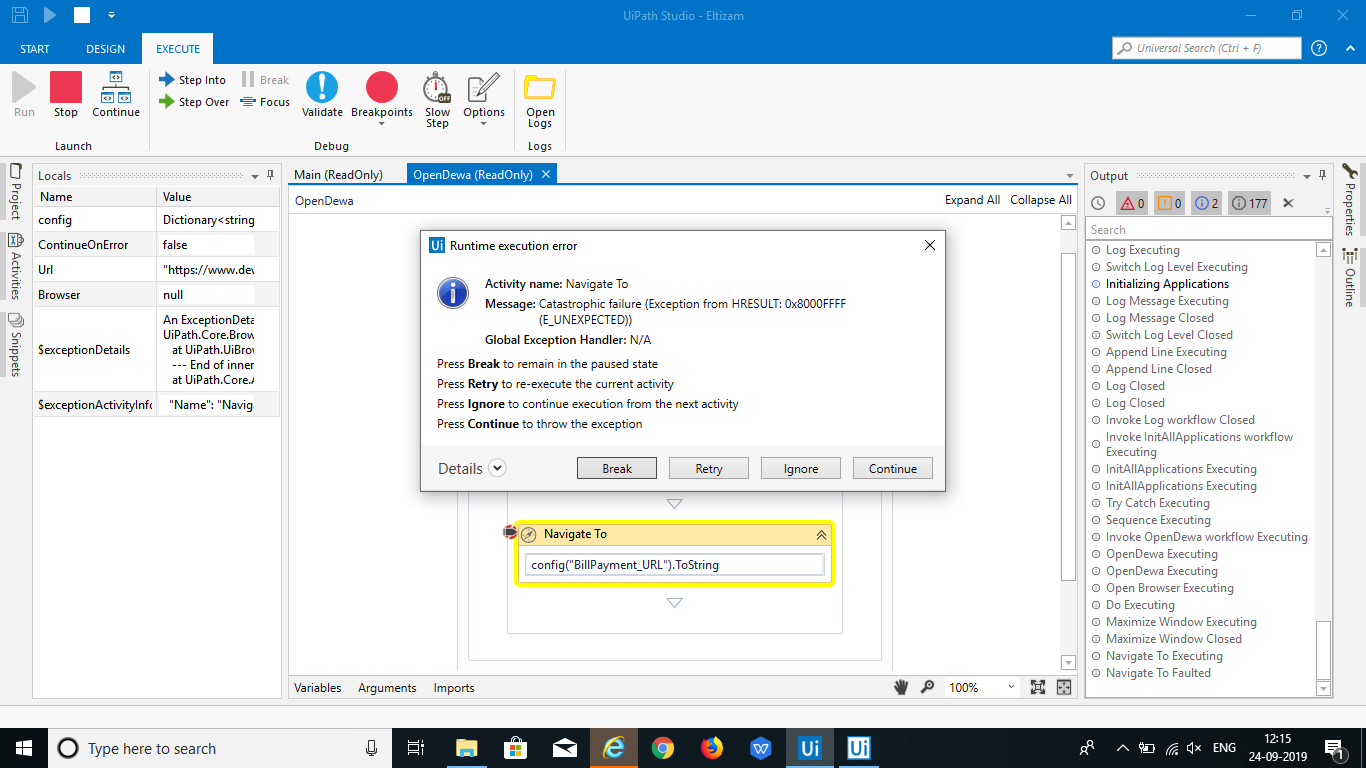Click Step Over in the ribbon

[194, 102]
